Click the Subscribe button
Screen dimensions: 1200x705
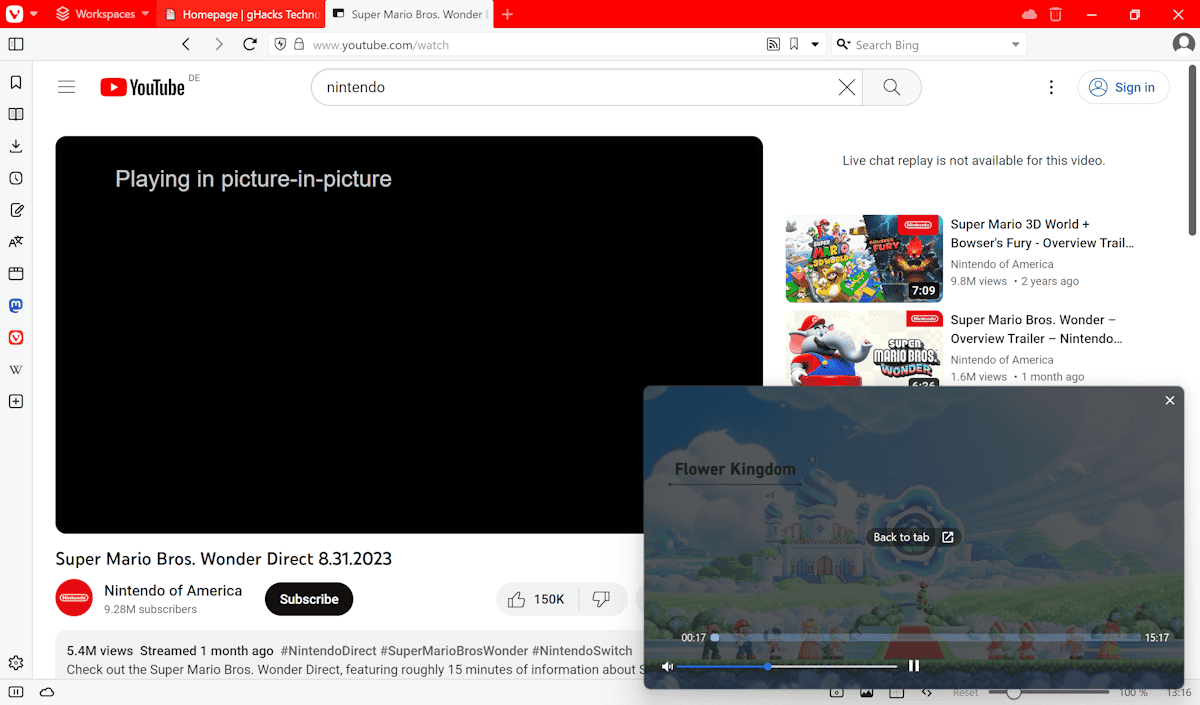point(309,599)
